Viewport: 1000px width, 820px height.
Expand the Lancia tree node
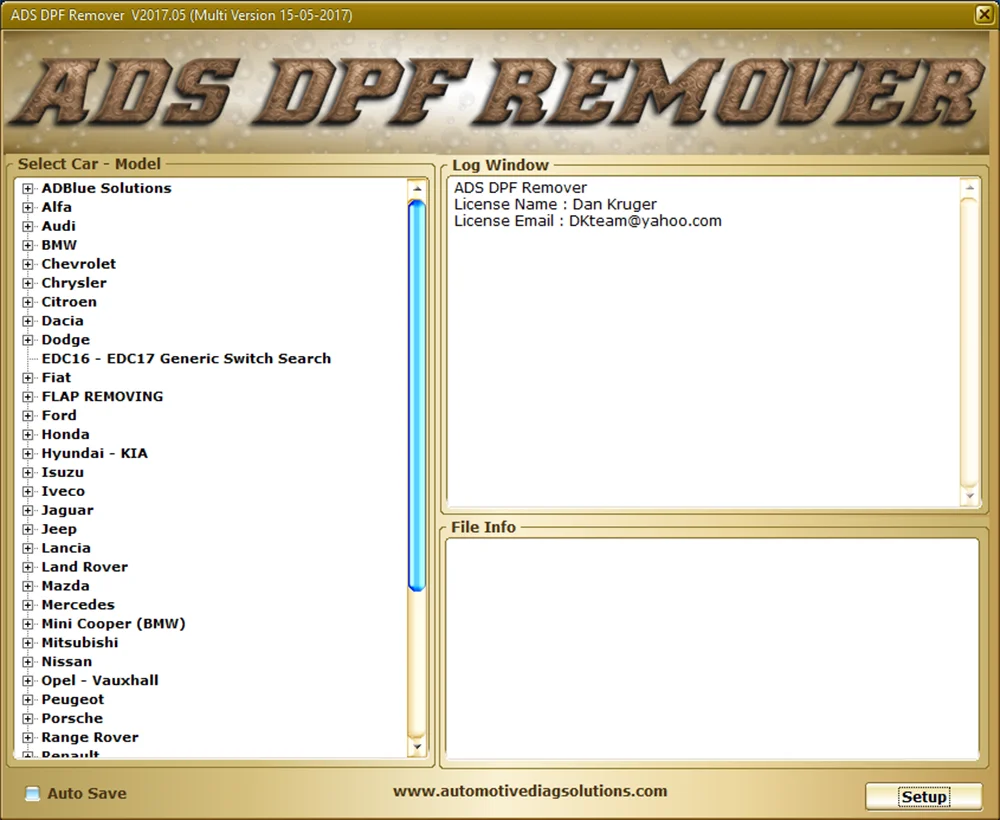point(27,548)
